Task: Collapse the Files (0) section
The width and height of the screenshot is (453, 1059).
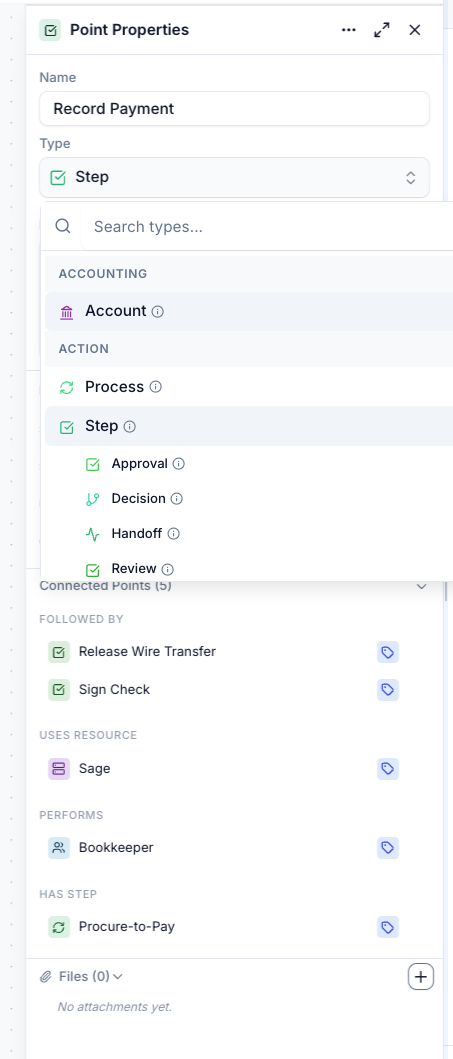Action: 117,977
